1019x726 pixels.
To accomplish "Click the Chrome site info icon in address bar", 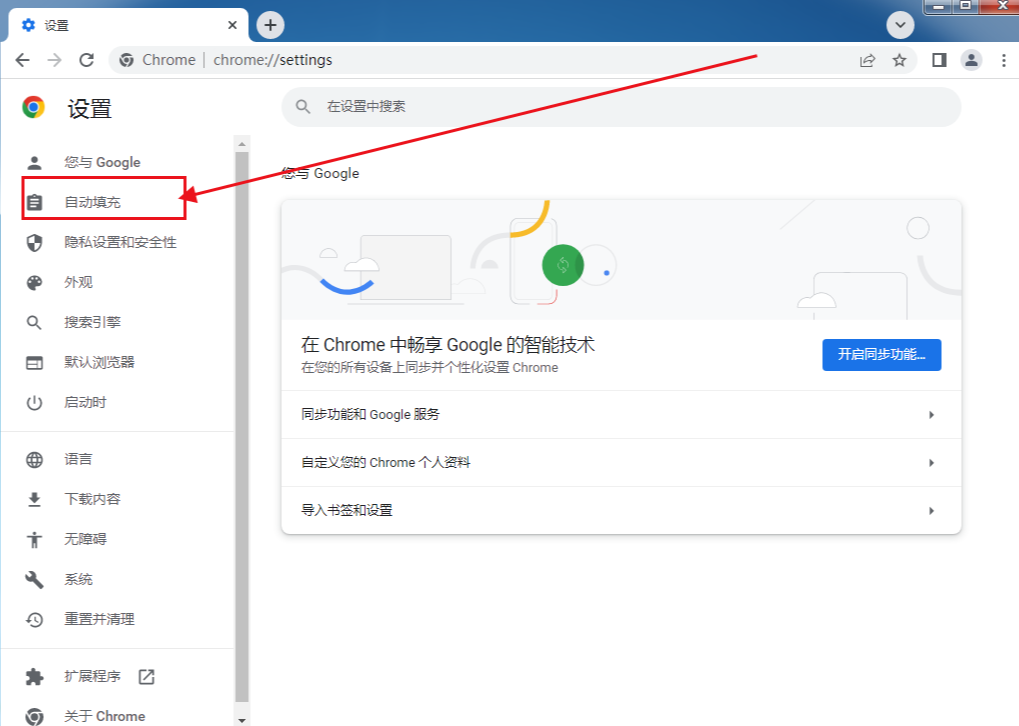I will click(x=127, y=60).
